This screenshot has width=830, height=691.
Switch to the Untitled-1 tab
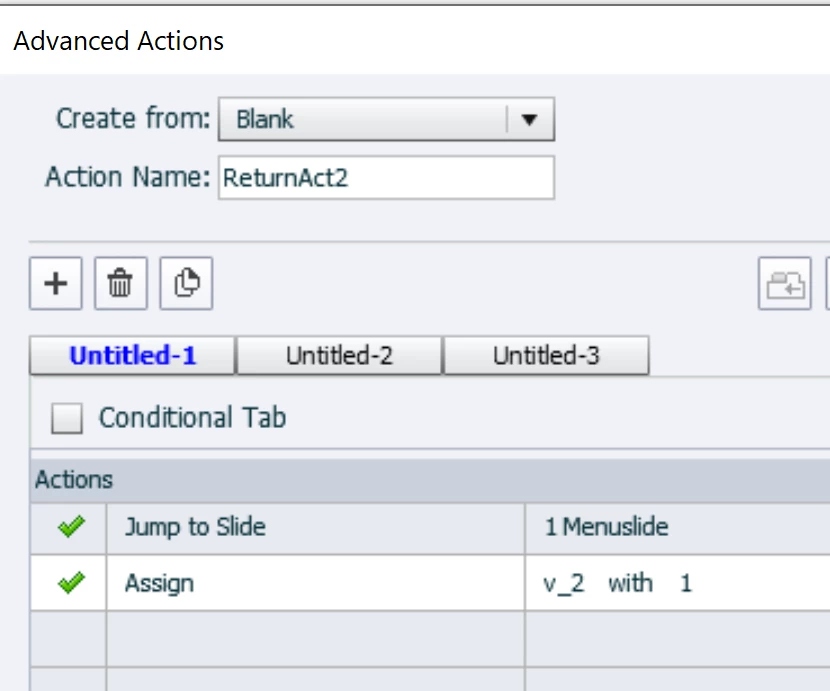(133, 356)
